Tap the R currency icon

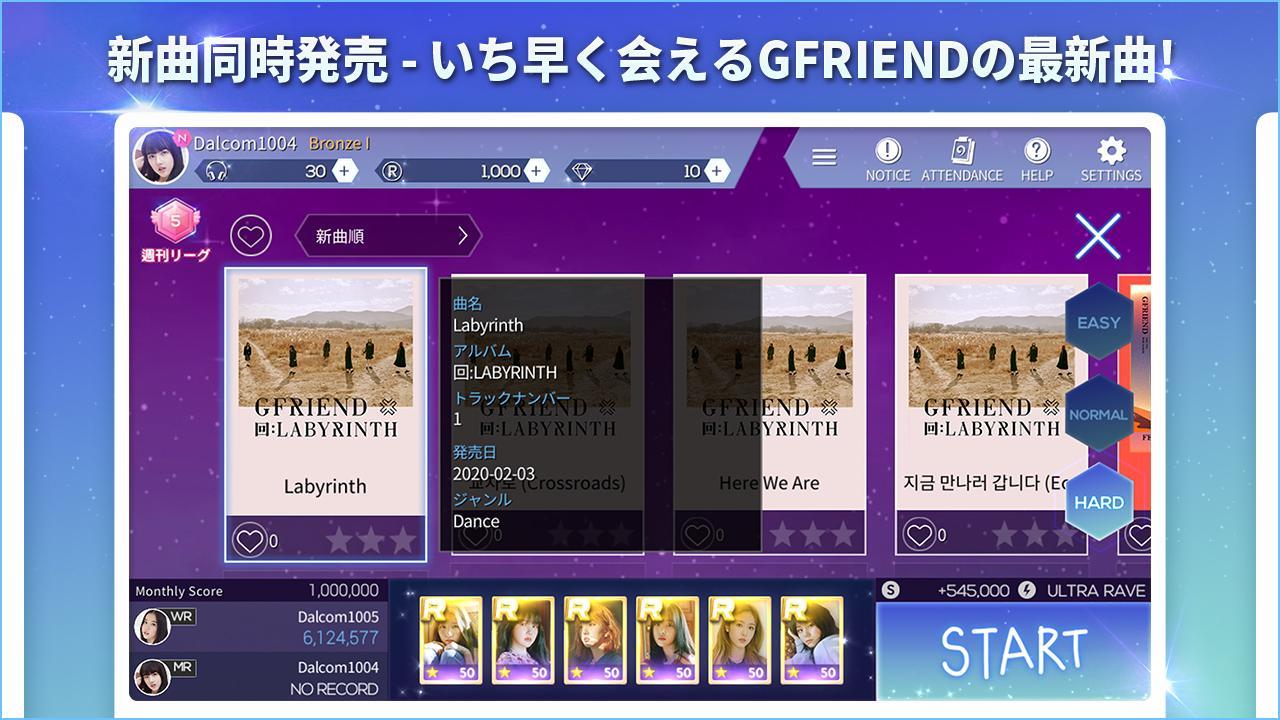tap(392, 171)
